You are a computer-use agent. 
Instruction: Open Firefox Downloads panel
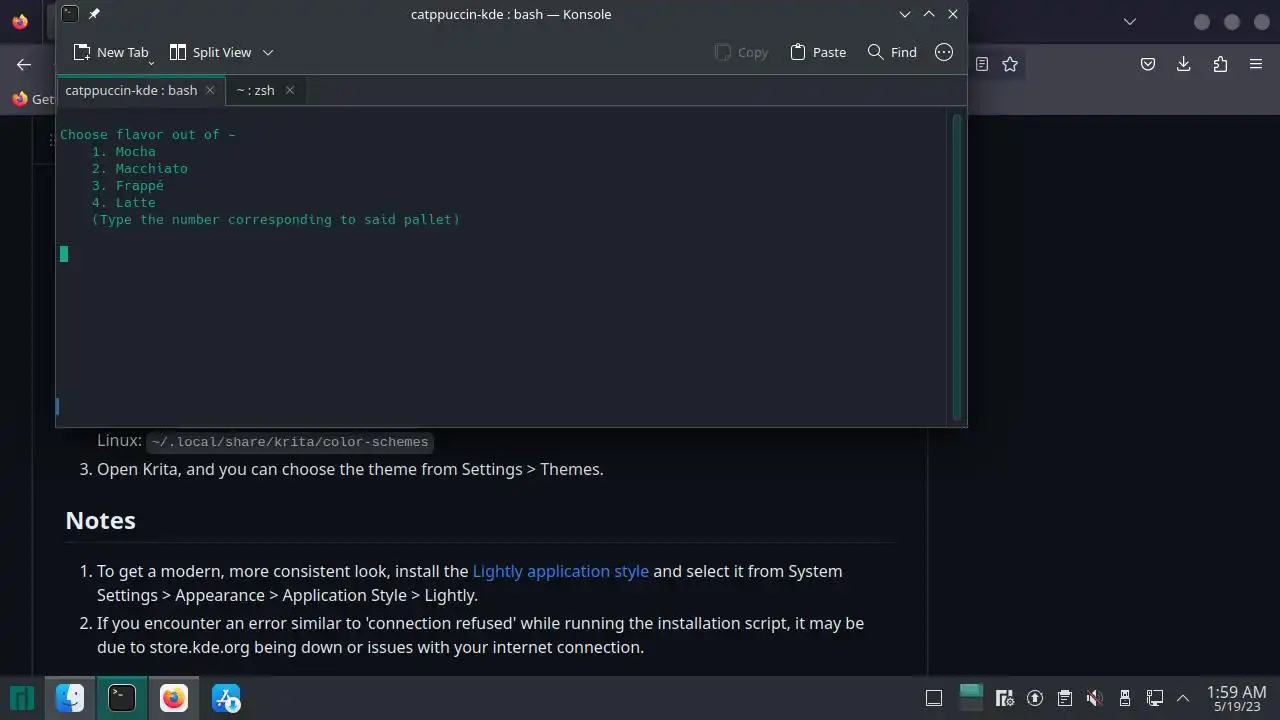[1184, 64]
